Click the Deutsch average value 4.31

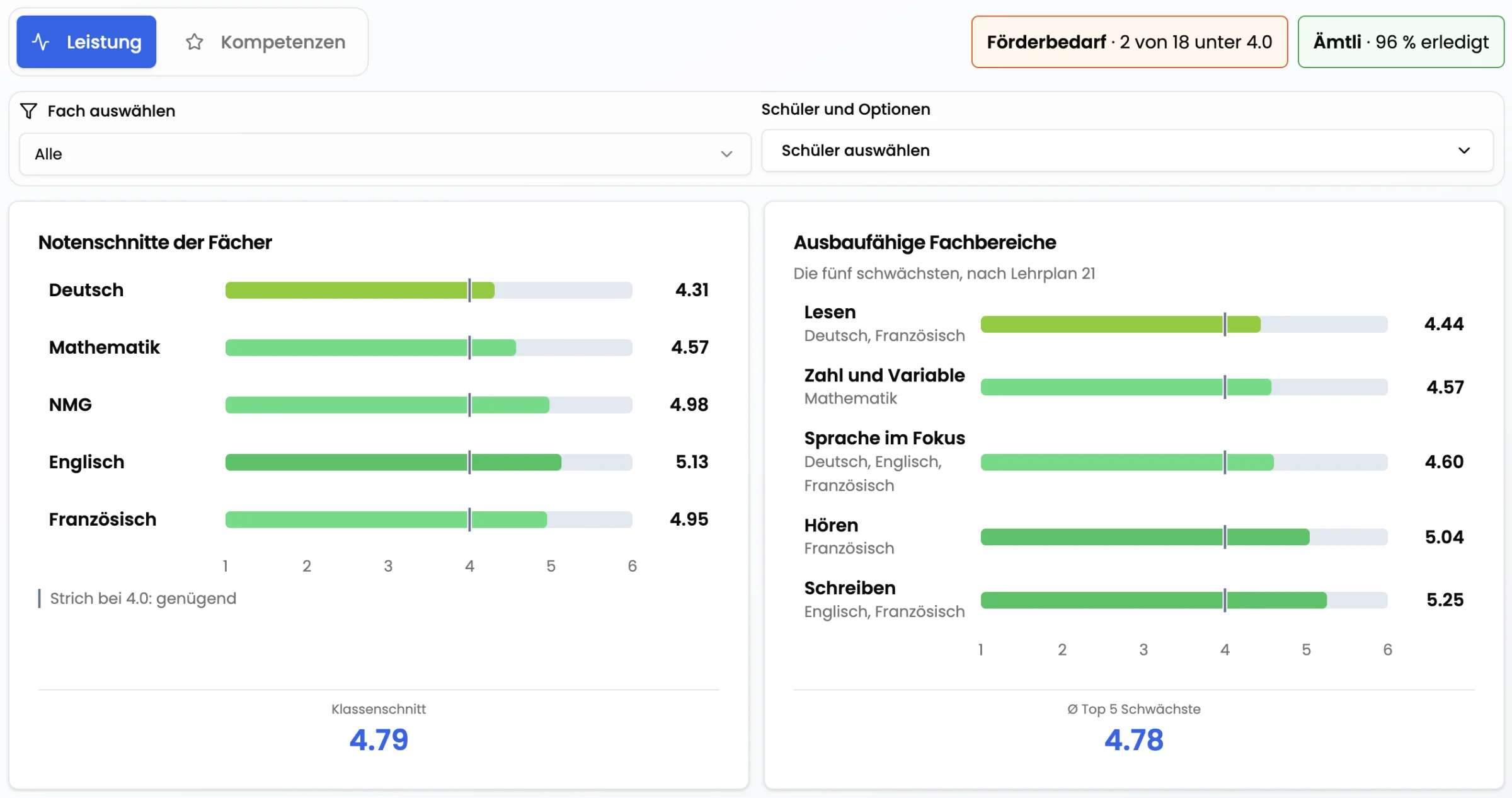pos(692,290)
